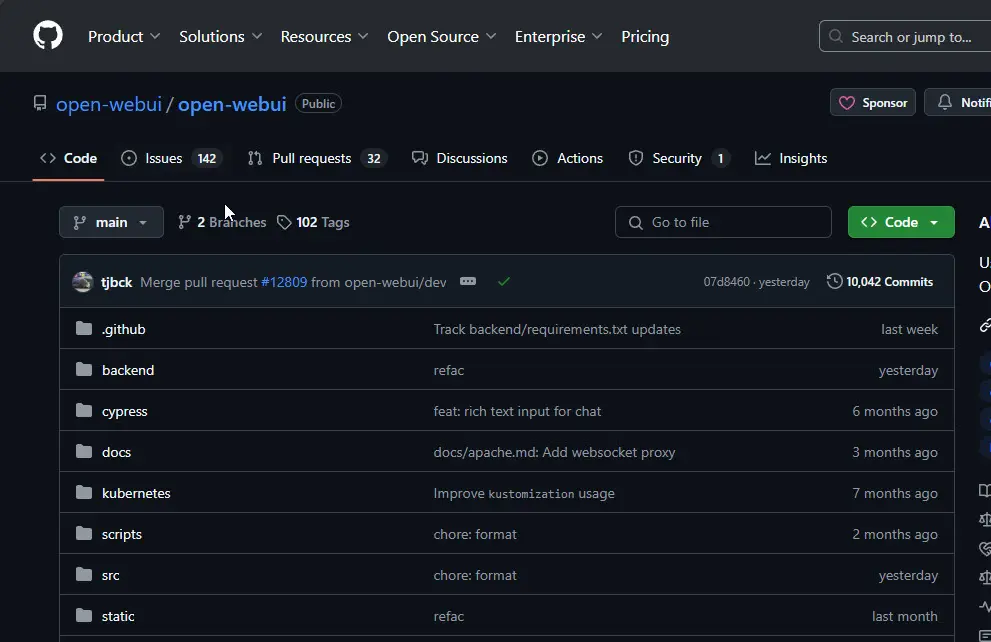The width and height of the screenshot is (991, 642).
Task: Click the tag icon beside 102 Tags
Action: (x=284, y=222)
